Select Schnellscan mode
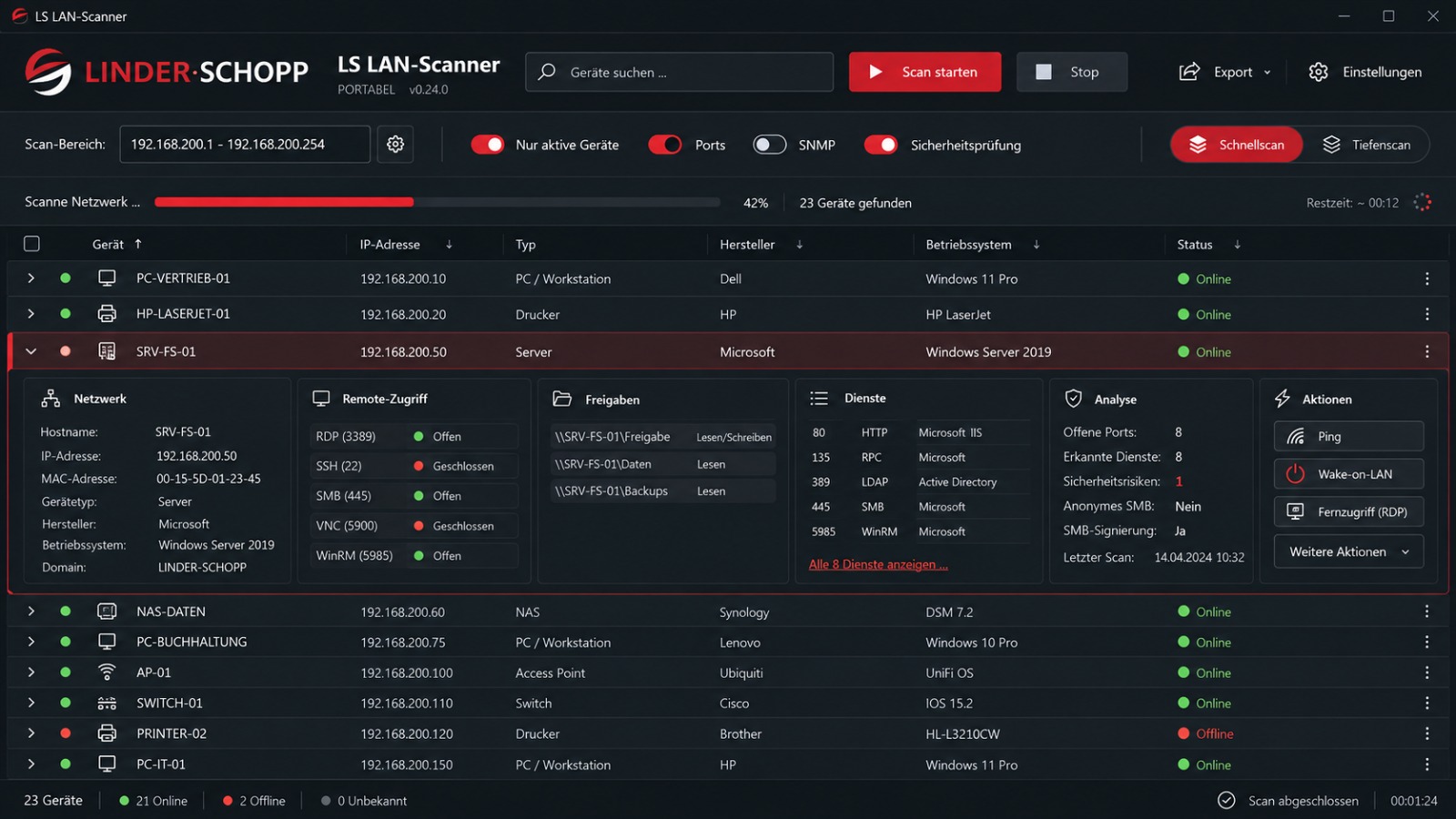 [1237, 145]
